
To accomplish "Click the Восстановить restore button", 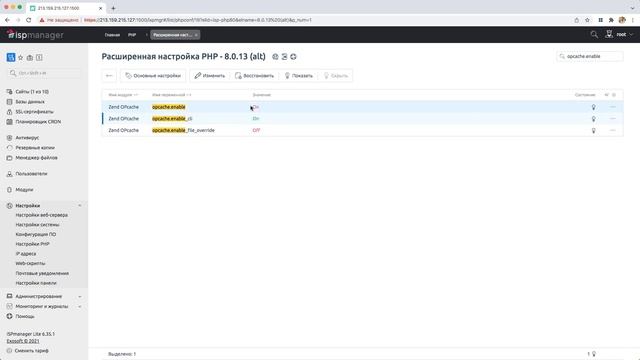I will point(254,76).
